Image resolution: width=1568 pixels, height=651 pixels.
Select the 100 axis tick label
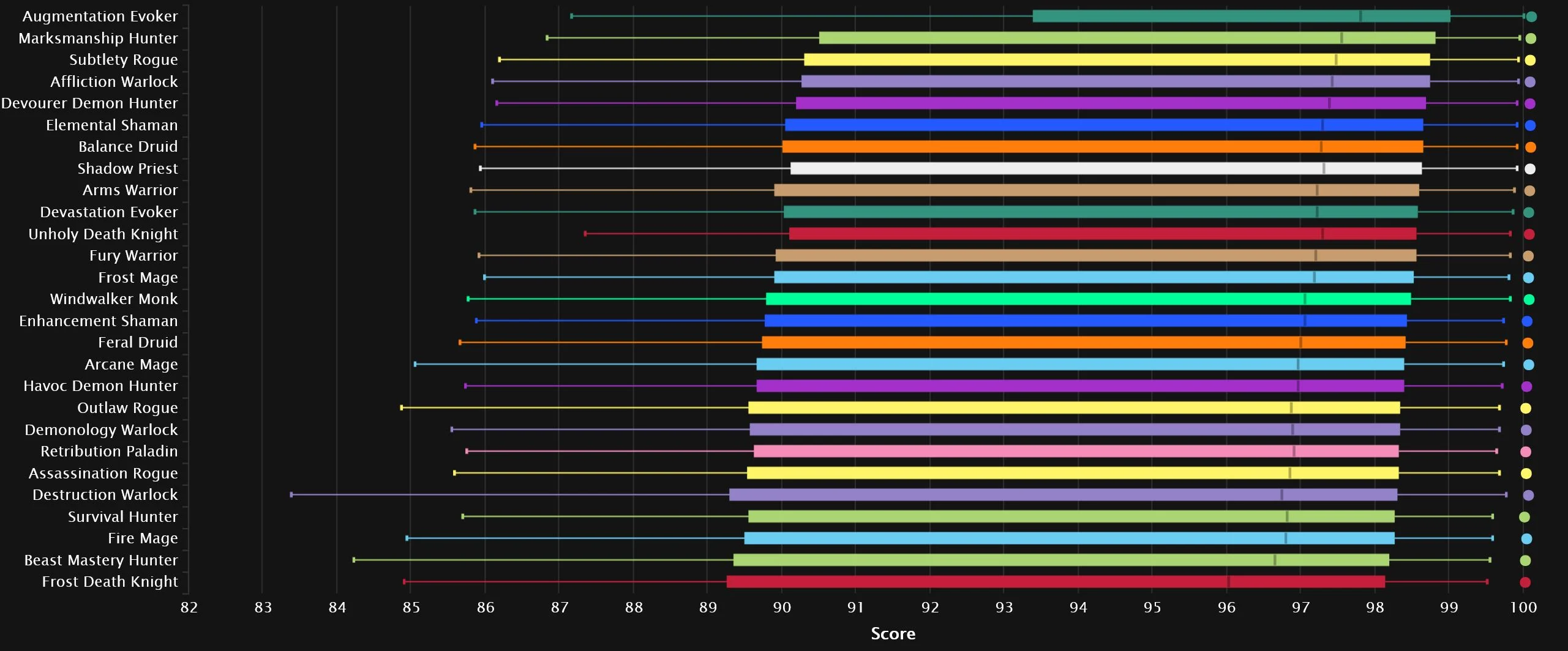(x=1523, y=608)
